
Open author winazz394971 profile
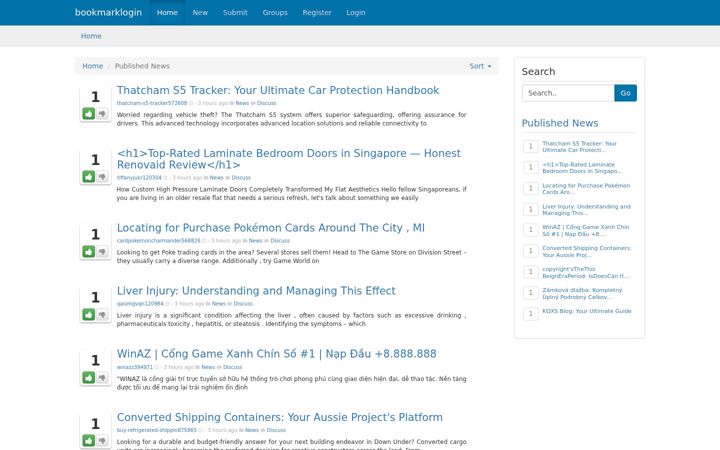[x=135, y=367]
